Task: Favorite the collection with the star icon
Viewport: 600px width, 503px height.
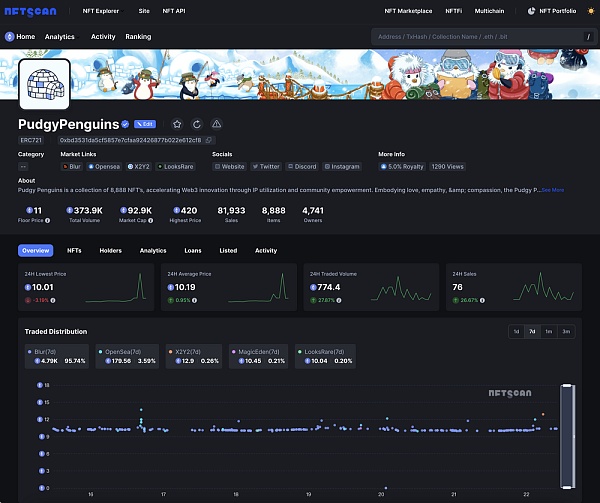Action: [x=177, y=124]
